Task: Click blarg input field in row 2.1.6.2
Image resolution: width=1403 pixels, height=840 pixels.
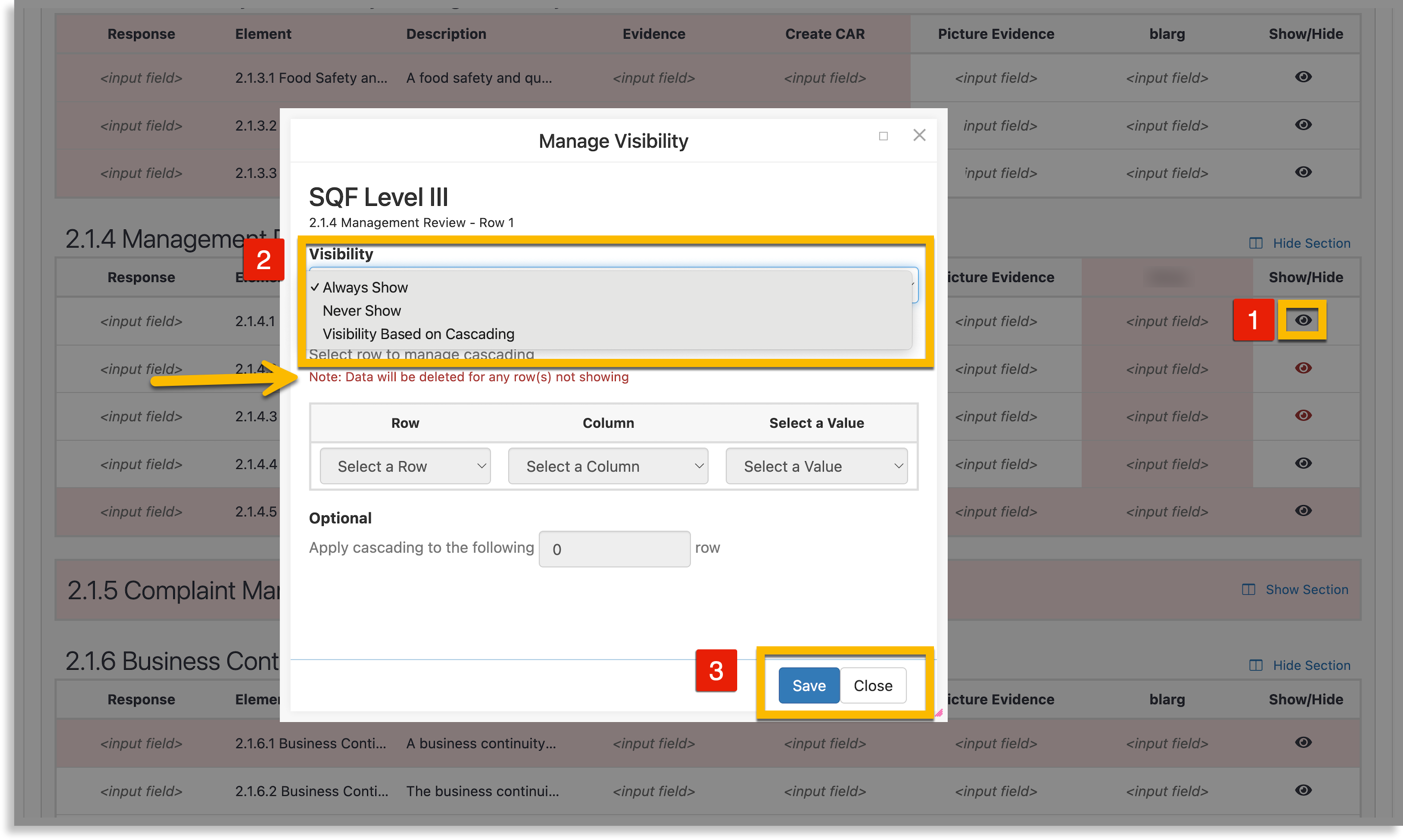Action: point(1166,791)
